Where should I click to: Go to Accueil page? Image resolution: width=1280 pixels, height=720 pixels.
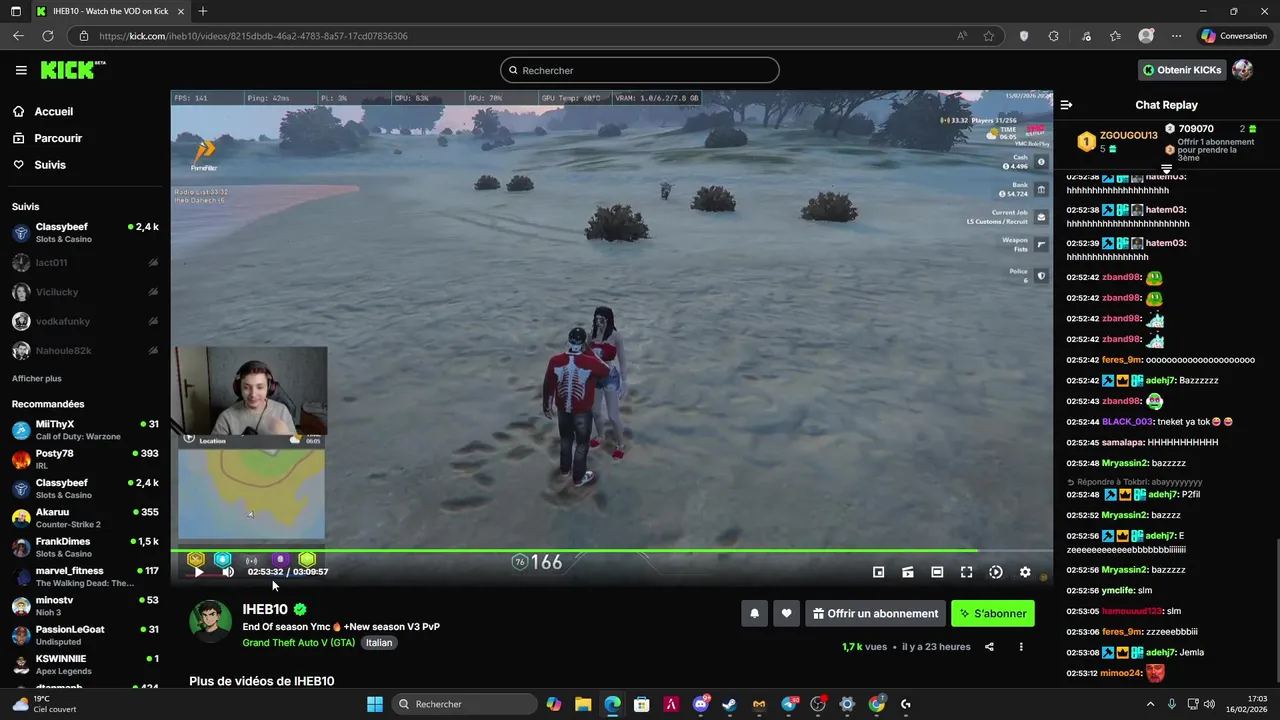(54, 112)
